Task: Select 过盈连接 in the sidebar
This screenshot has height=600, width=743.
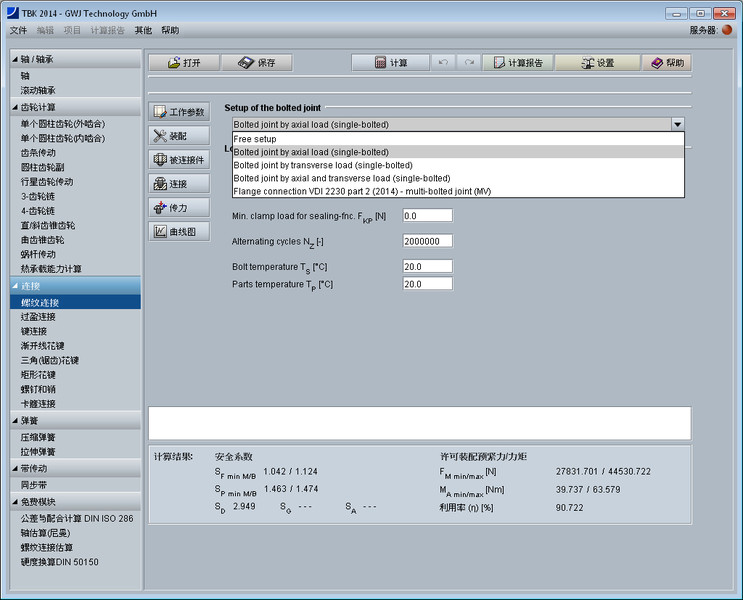Action: [39, 316]
